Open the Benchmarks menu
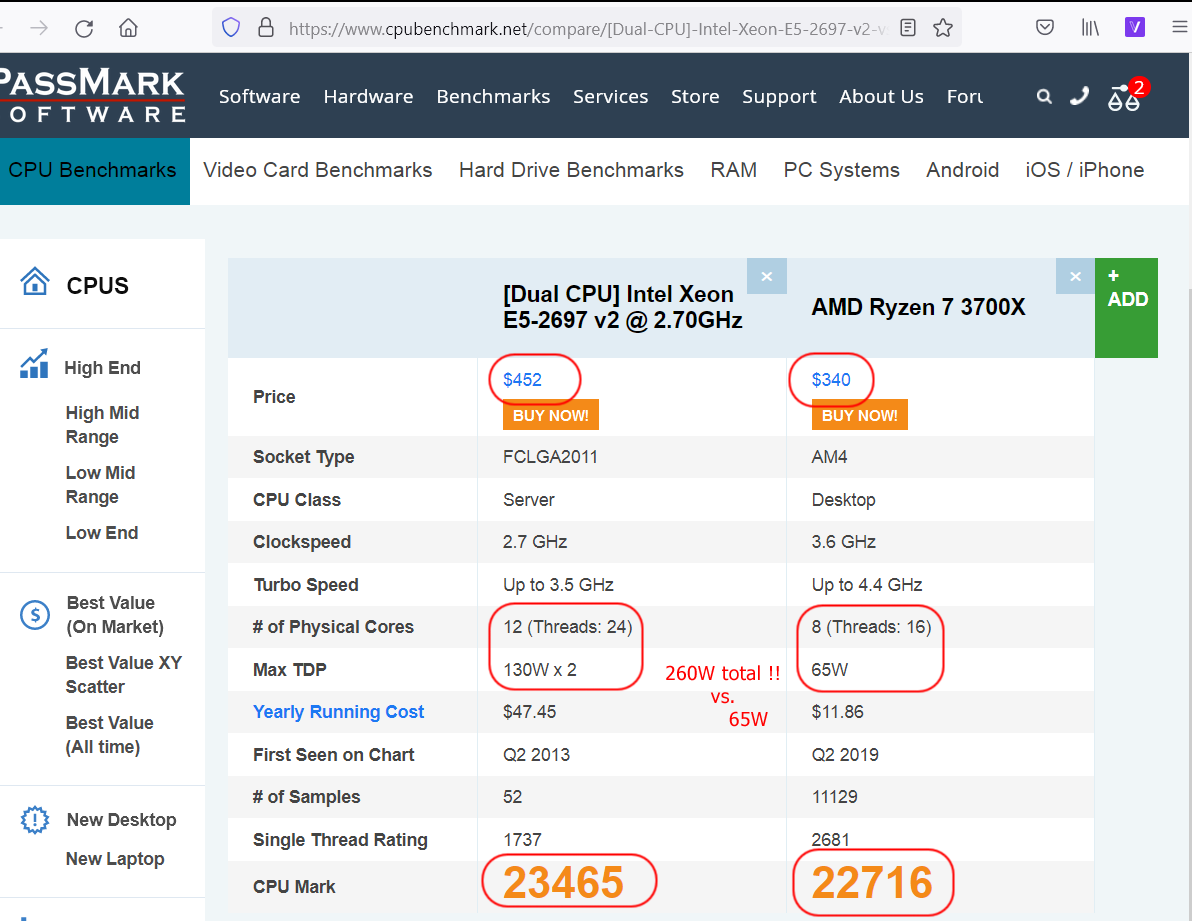The height and width of the screenshot is (921, 1192). pyautogui.click(x=493, y=97)
